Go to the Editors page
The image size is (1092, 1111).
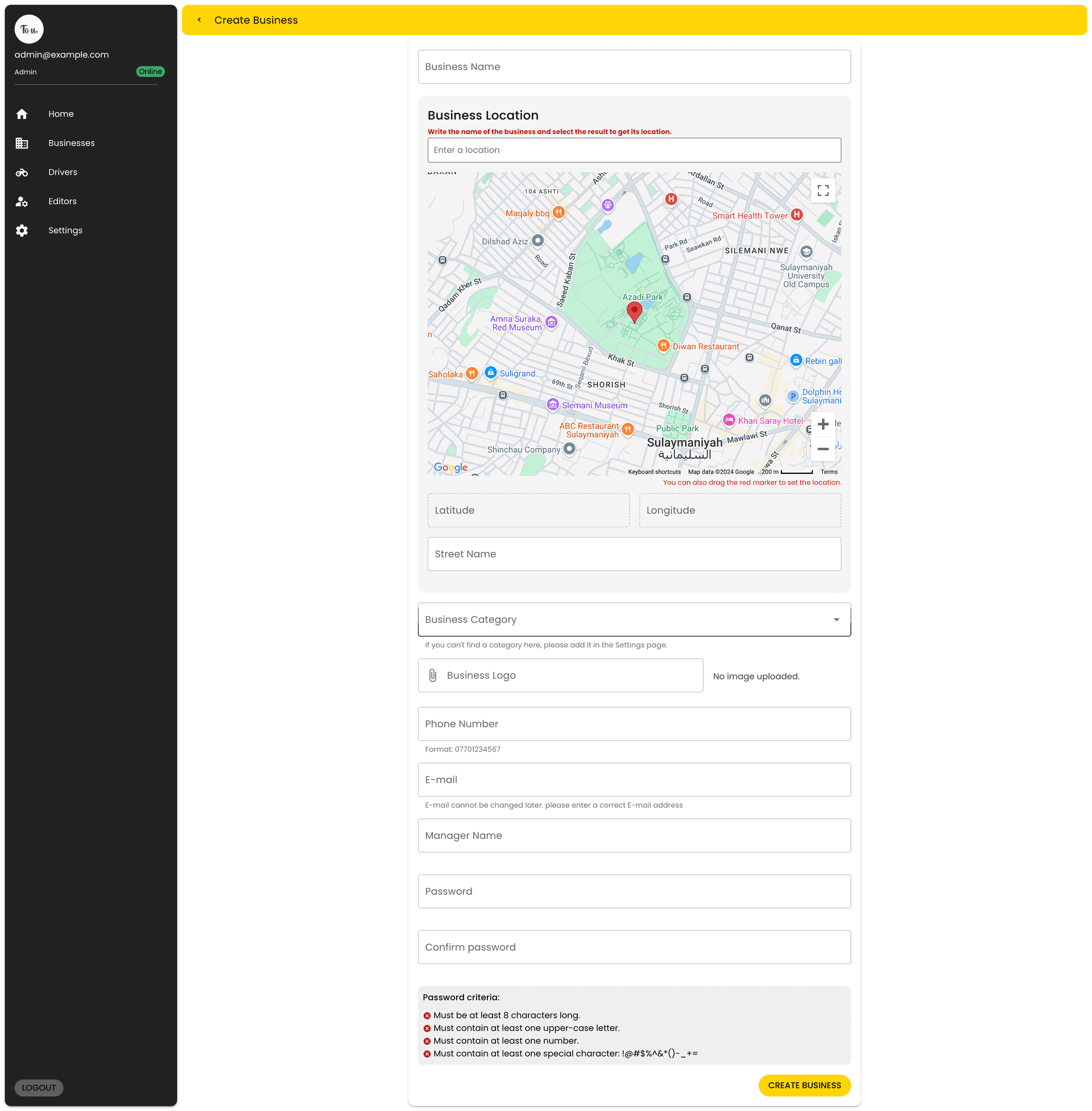(x=63, y=201)
